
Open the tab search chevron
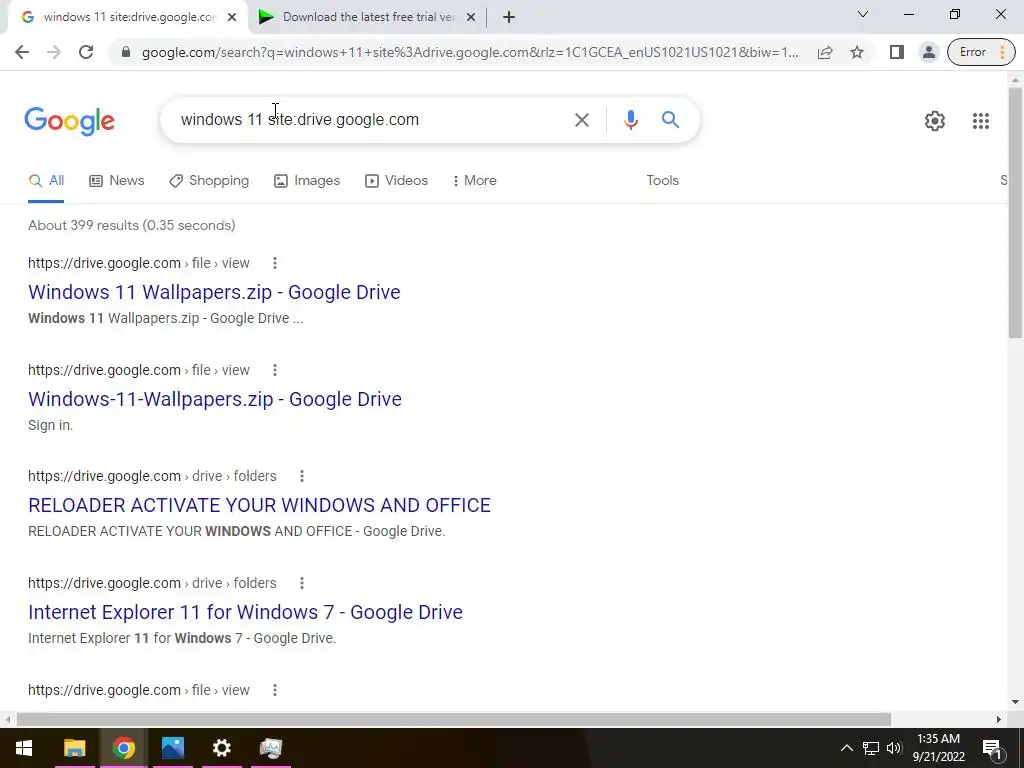(x=863, y=14)
